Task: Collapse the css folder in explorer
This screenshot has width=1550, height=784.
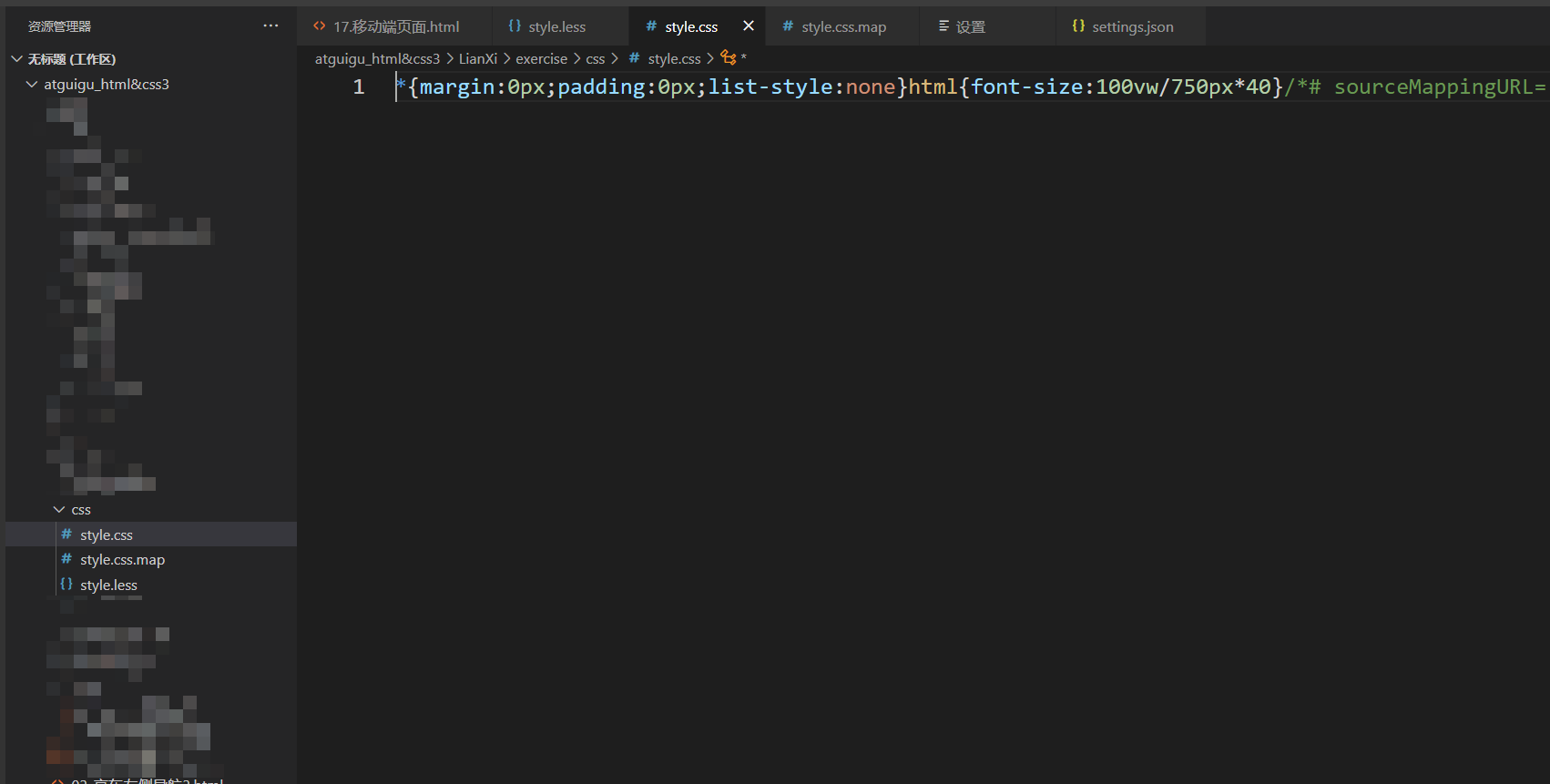Action: click(59, 510)
